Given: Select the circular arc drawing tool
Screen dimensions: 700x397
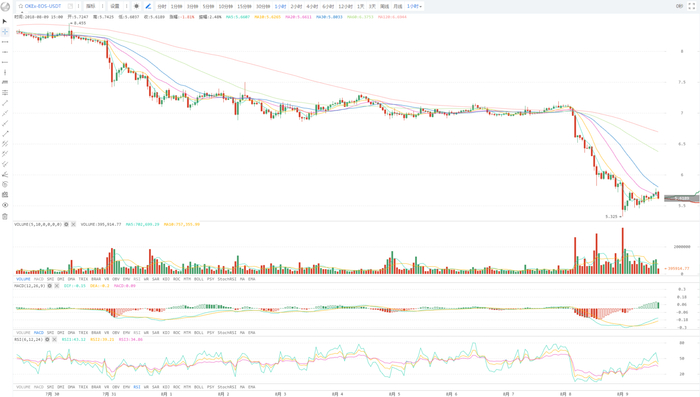Looking at the screenshot, I should click(5, 184).
